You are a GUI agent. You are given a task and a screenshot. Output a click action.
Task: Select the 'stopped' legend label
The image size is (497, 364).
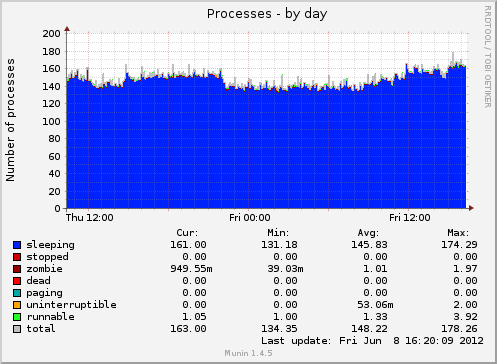pos(47,257)
